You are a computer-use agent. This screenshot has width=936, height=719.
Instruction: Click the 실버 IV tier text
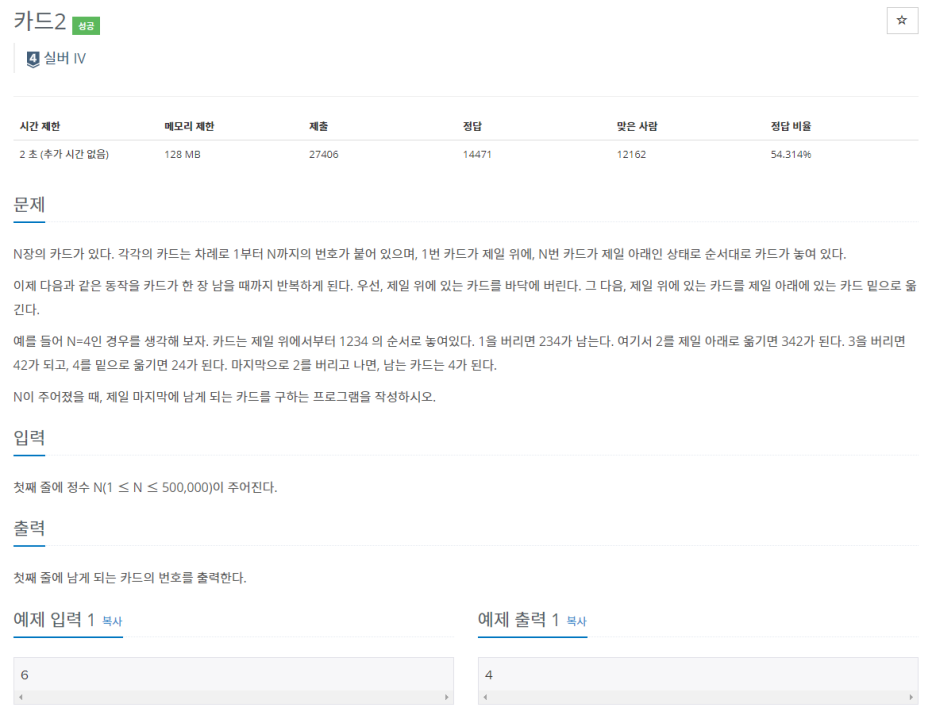pos(65,59)
